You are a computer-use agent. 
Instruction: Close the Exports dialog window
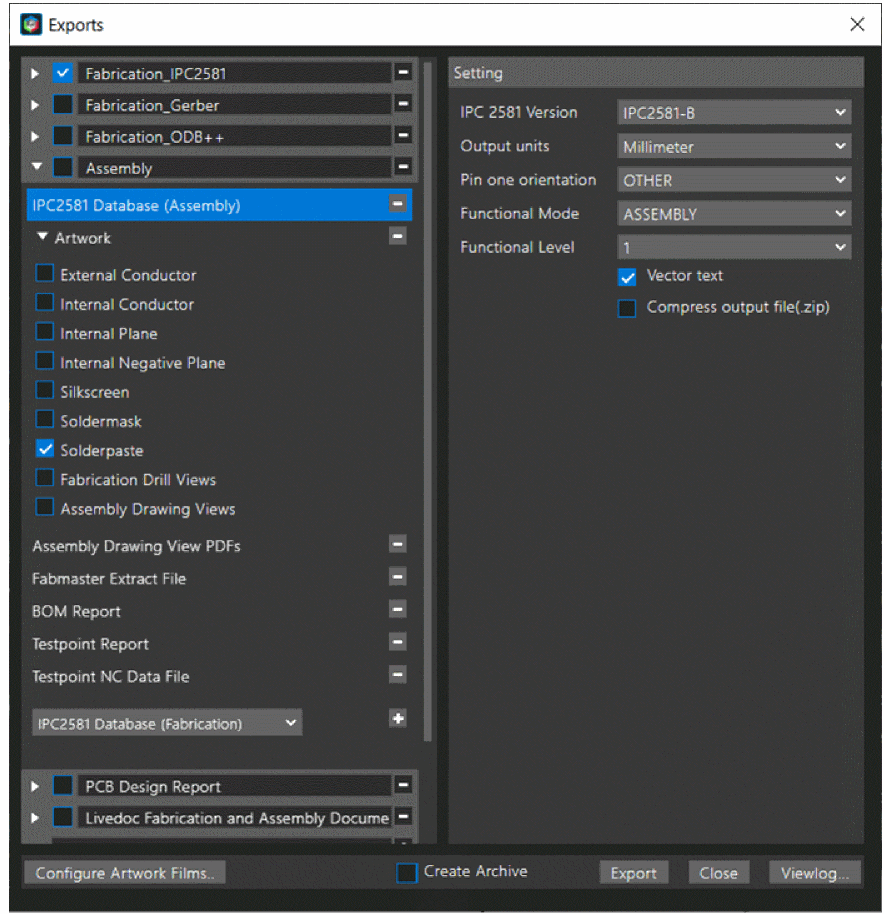[857, 24]
